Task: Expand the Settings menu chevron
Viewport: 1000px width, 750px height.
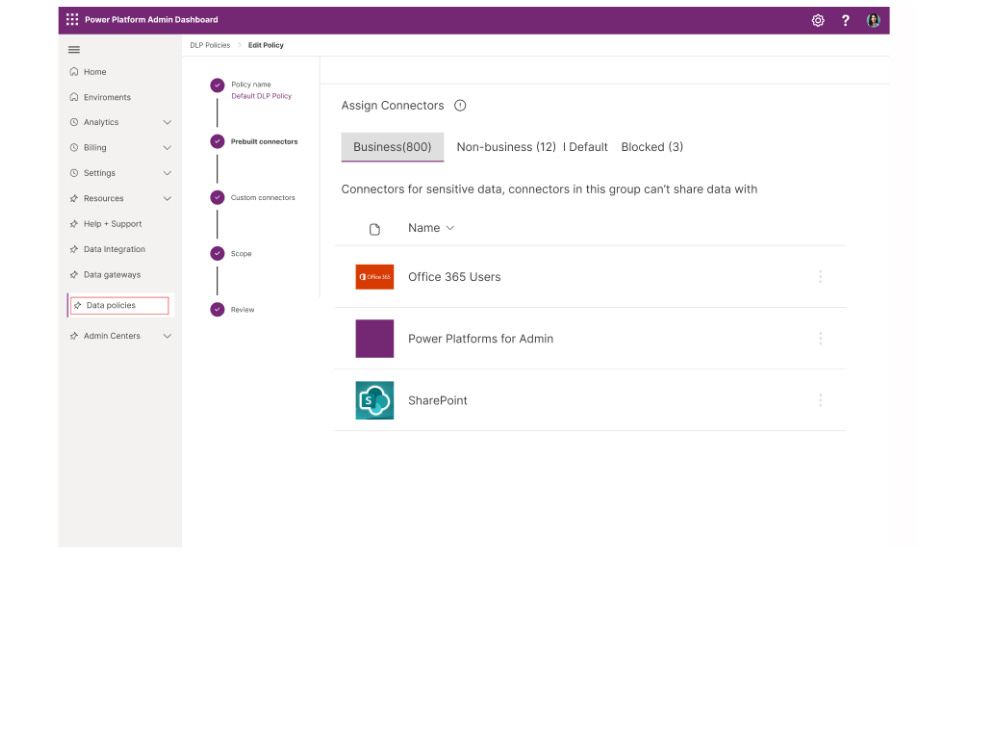Action: [x=167, y=173]
